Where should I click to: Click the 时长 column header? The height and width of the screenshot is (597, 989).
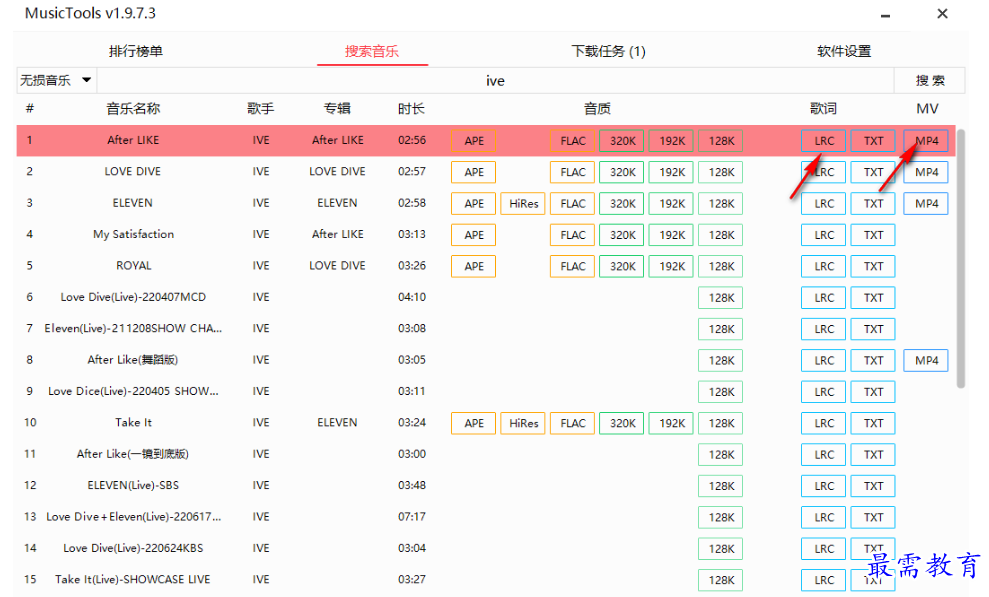coord(411,108)
